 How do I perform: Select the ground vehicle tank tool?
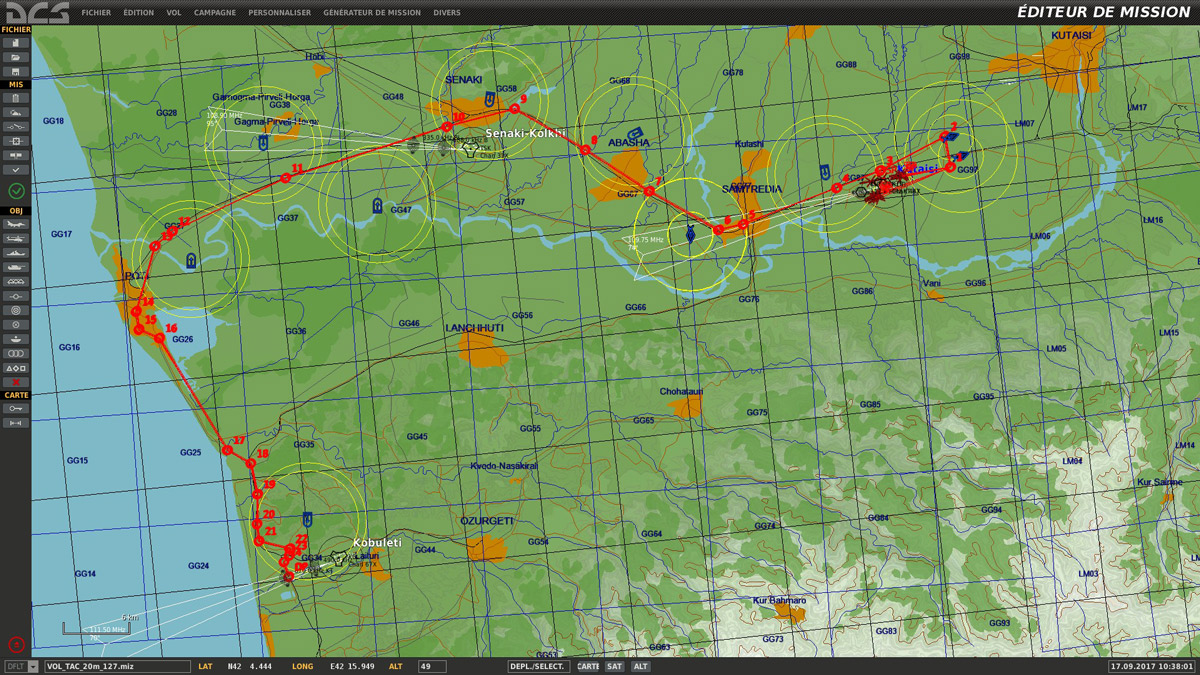click(x=16, y=268)
